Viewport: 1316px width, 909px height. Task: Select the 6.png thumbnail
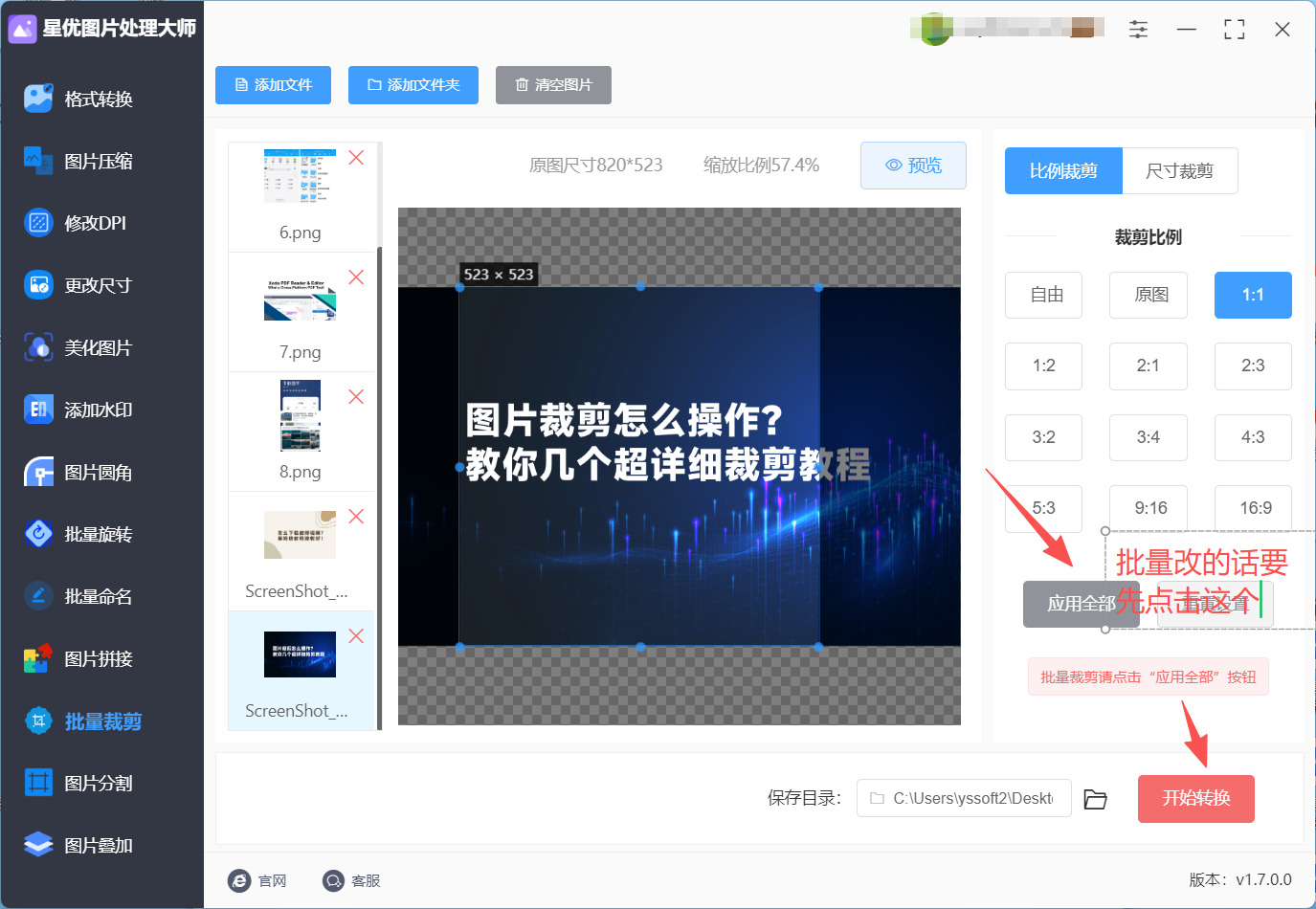tap(300, 175)
